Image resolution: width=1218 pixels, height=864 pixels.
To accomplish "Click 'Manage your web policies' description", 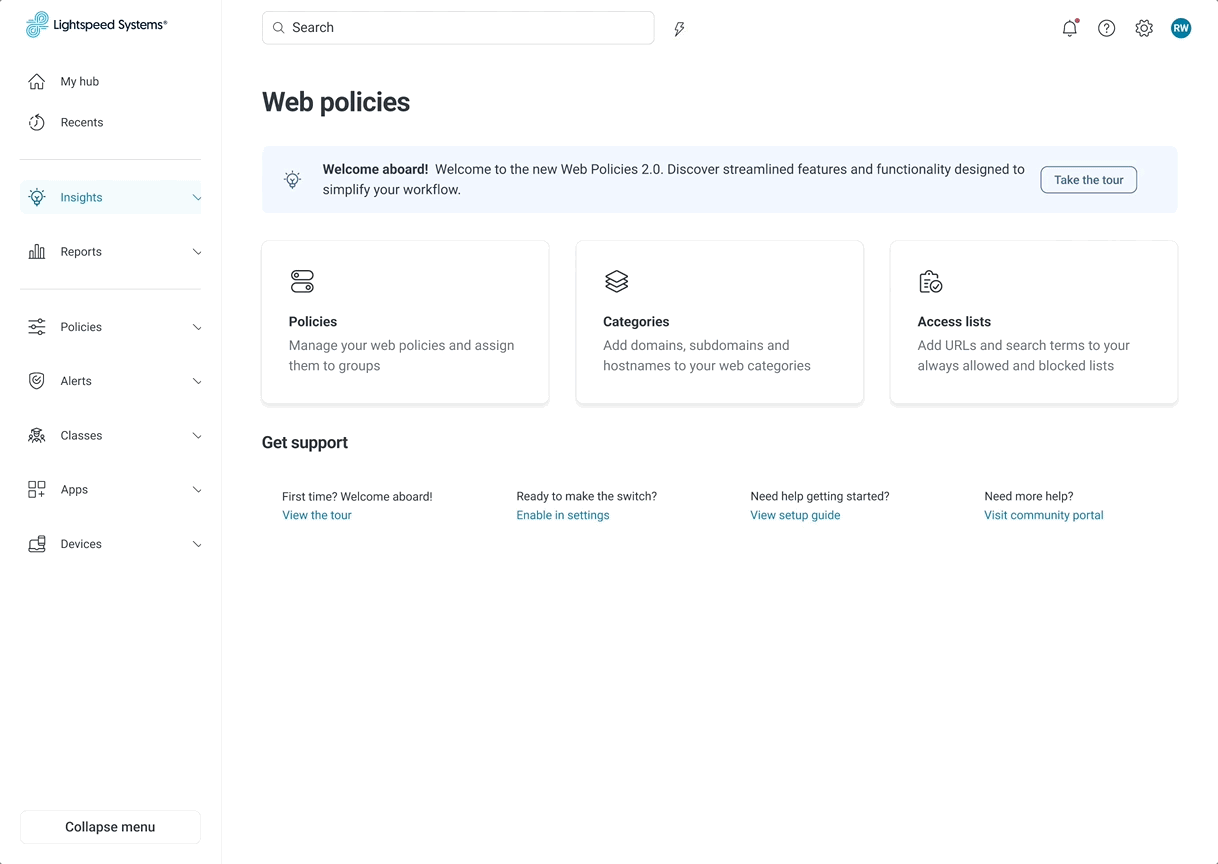I will click(x=402, y=356).
